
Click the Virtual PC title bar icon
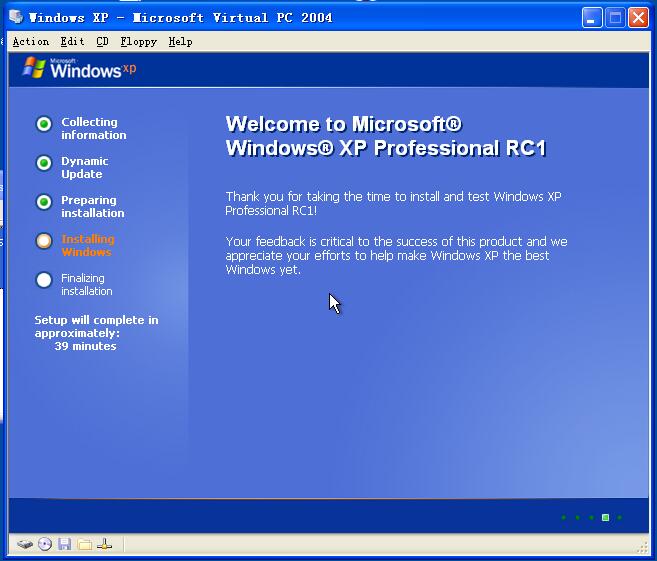click(16, 17)
